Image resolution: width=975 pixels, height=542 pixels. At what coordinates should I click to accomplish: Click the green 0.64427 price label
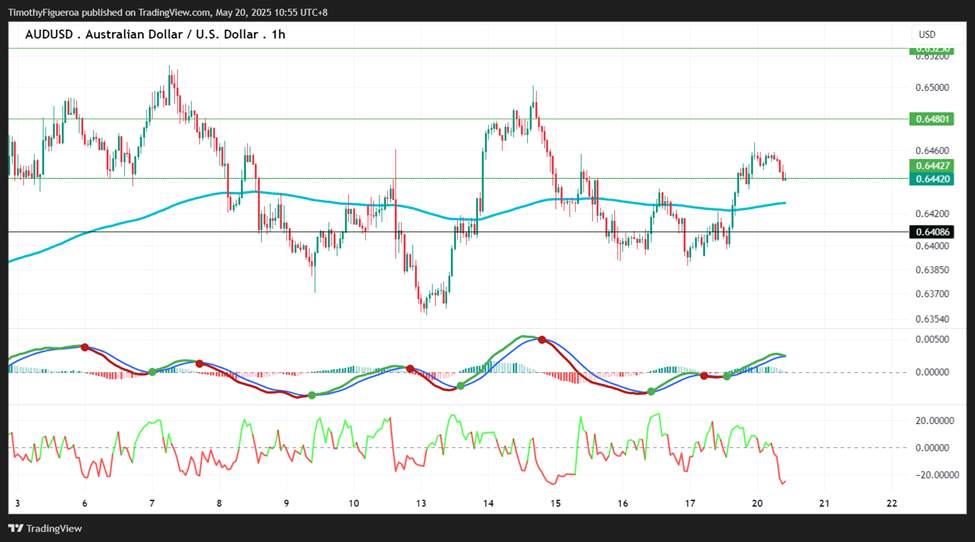[x=931, y=165]
